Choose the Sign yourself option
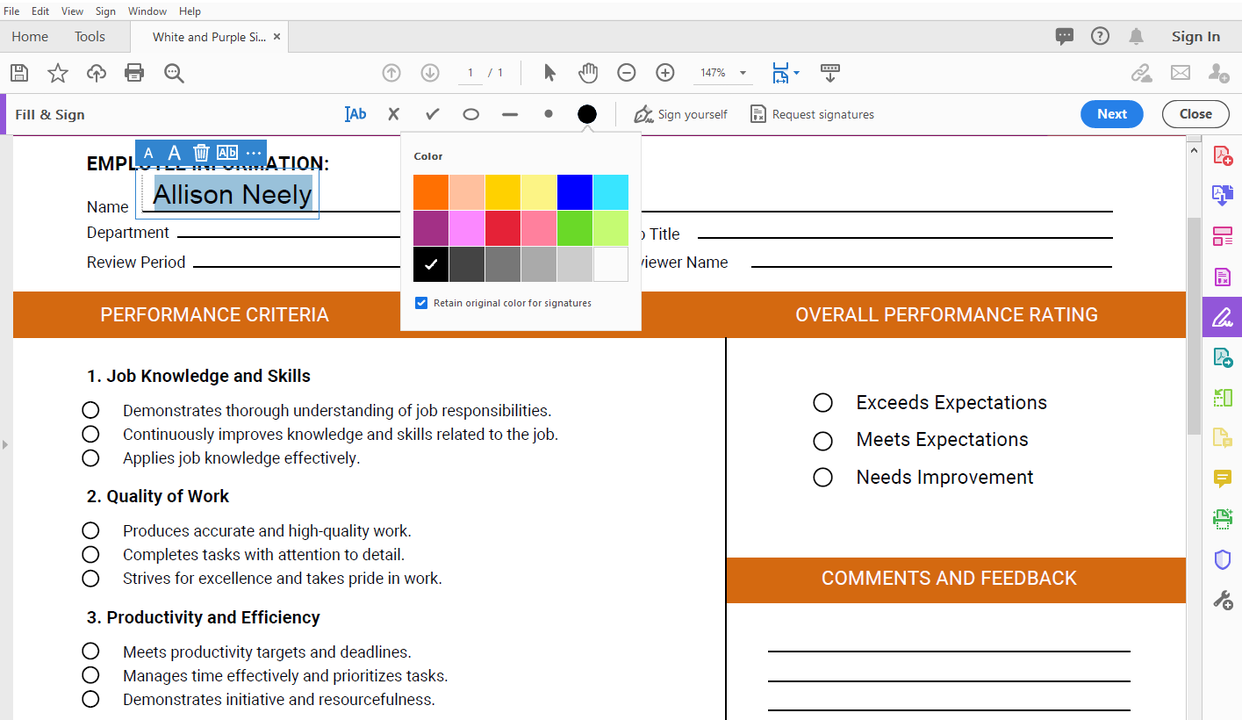 point(681,113)
